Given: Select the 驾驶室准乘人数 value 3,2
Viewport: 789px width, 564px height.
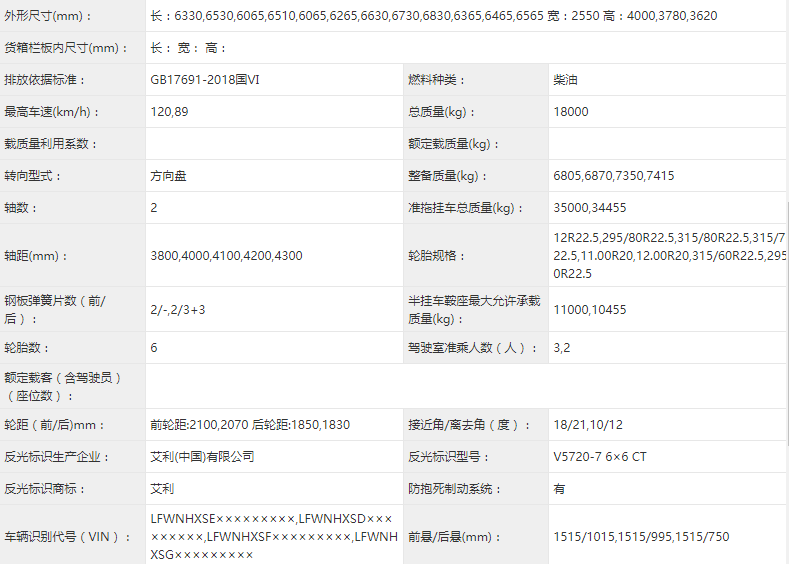Looking at the screenshot, I should coord(562,348).
